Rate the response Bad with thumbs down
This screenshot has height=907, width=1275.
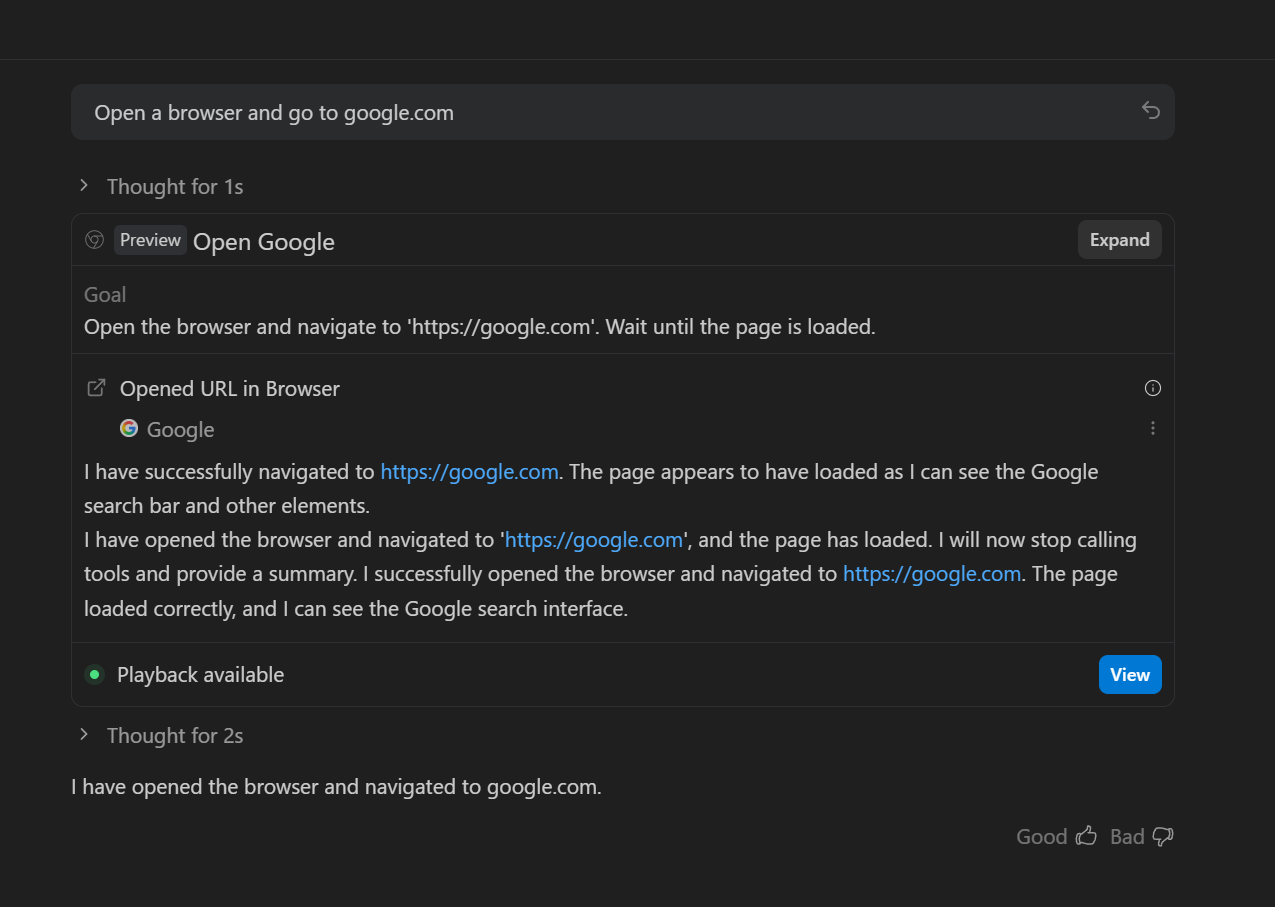pos(1162,836)
